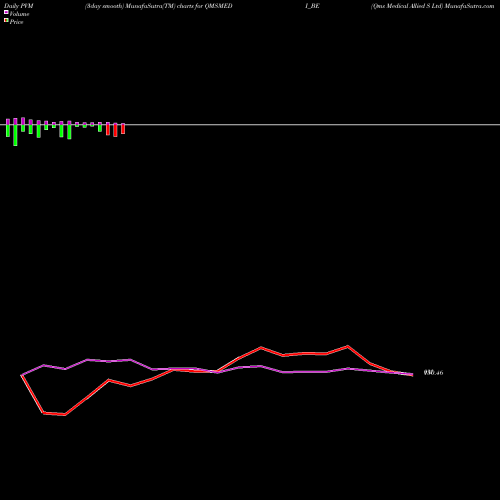Select the 'Price' legend label
Screen dimensions: 500x500
16,22
